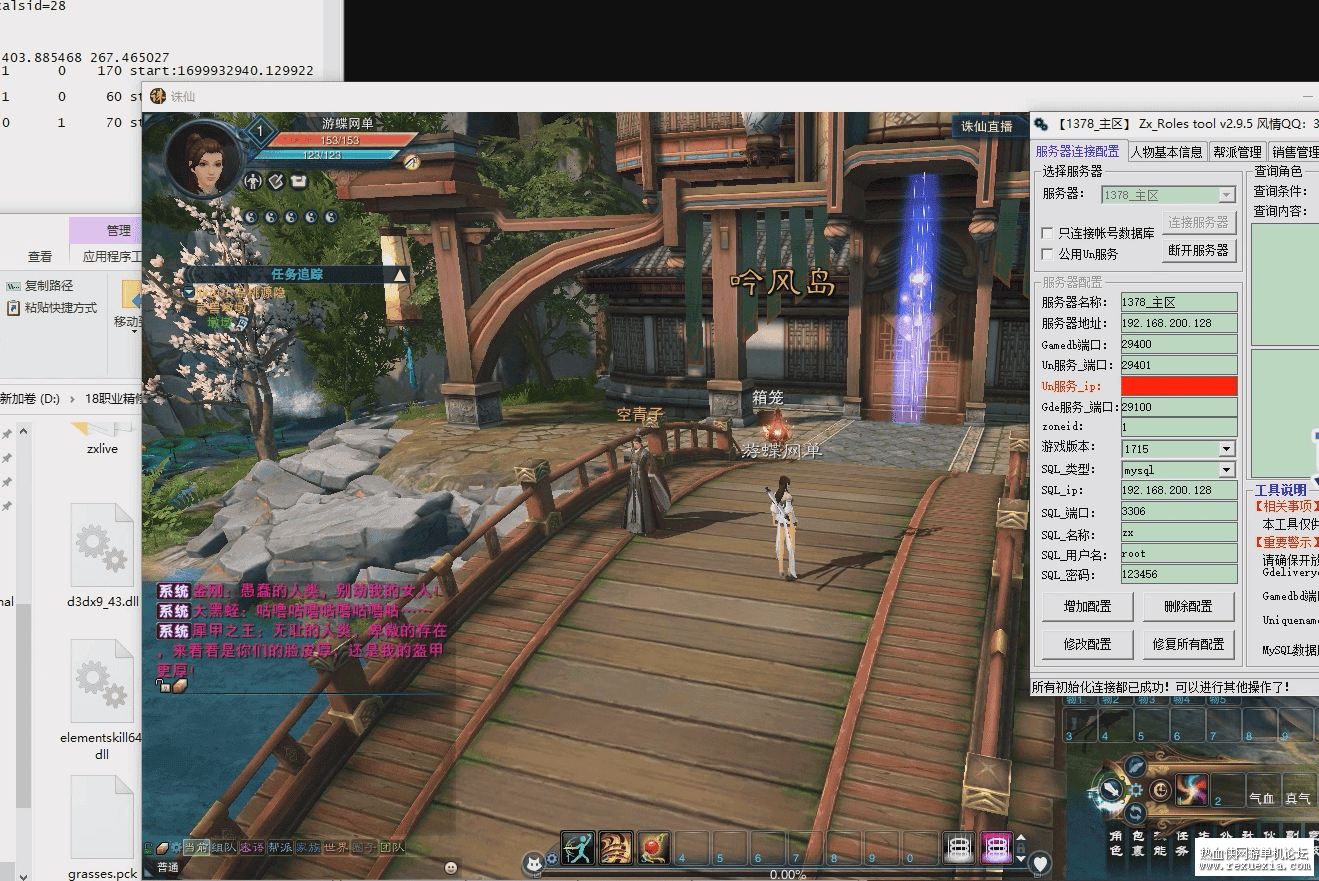Click the last yin-yang buff icon
The image size is (1319, 881).
pyautogui.click(x=331, y=216)
